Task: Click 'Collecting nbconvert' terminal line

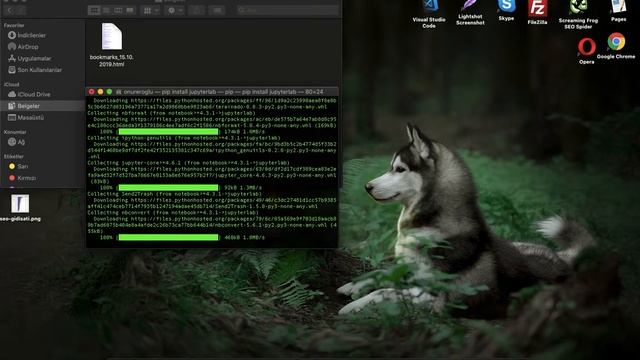Action: point(173,213)
